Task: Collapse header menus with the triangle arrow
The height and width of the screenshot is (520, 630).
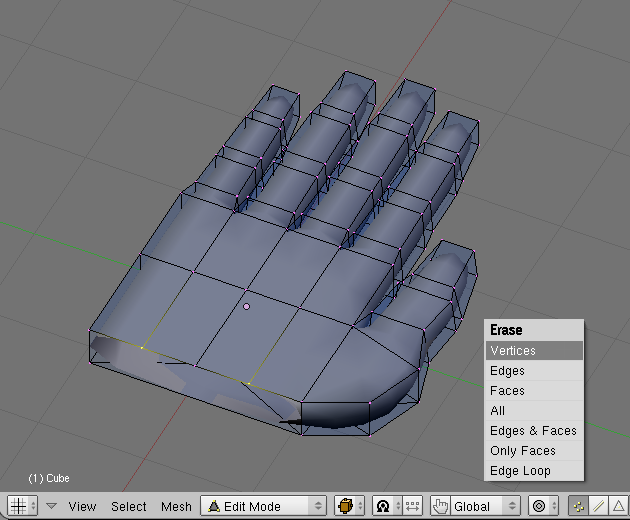Action: click(x=51, y=506)
